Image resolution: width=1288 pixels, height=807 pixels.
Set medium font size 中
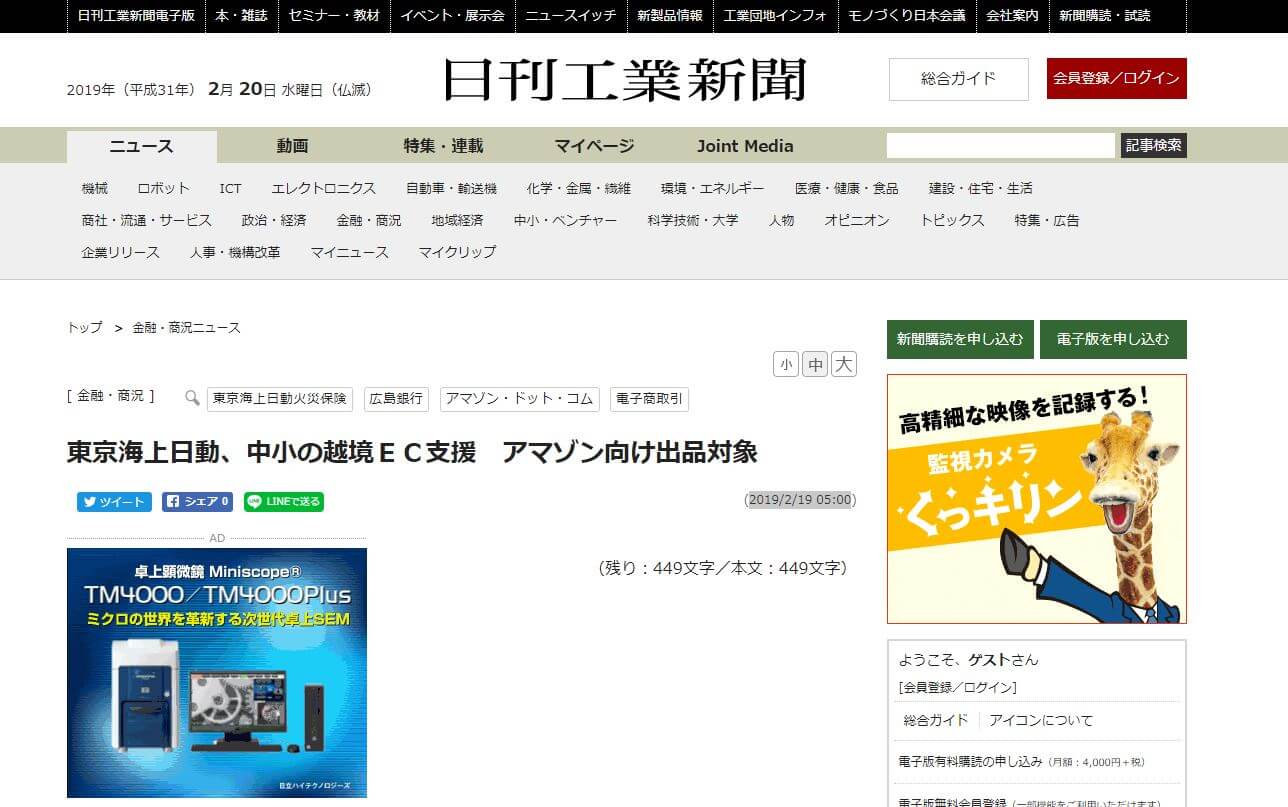(x=816, y=365)
